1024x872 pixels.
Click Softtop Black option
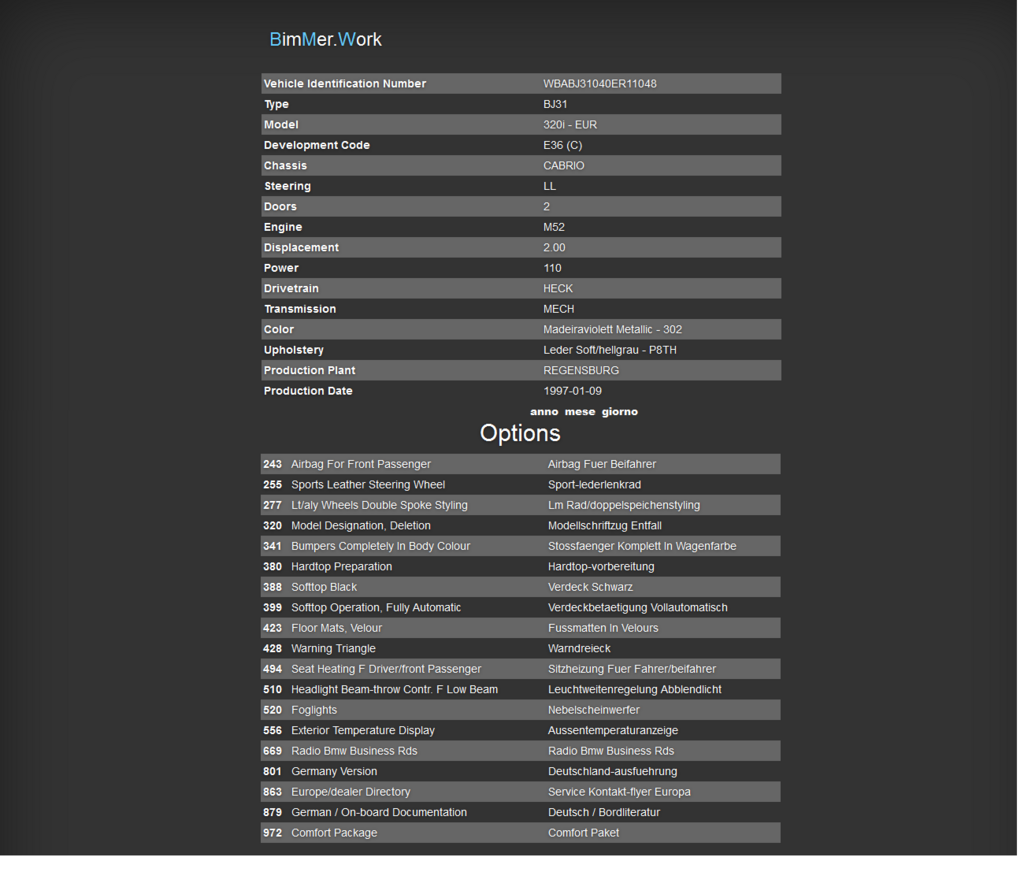[324, 587]
